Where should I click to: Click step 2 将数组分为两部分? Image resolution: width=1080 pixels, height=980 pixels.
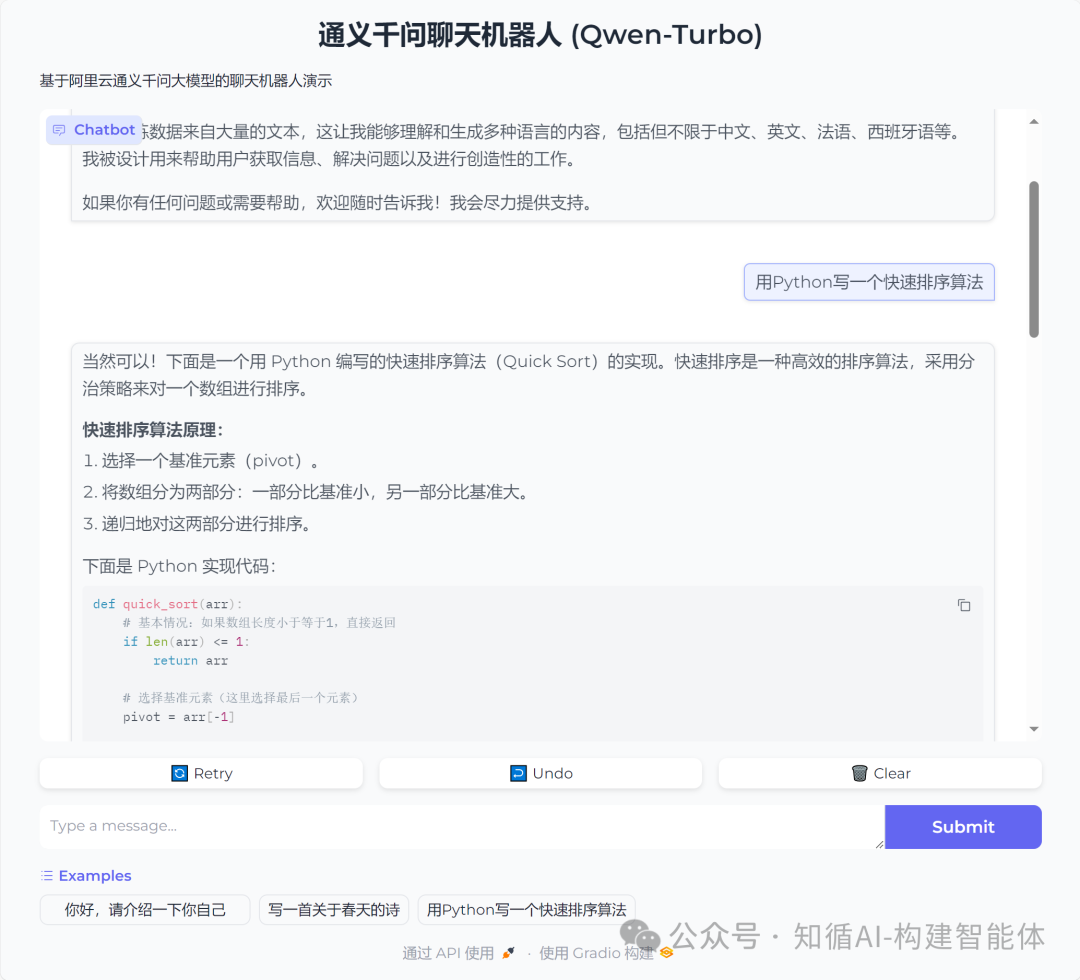[x=307, y=492]
